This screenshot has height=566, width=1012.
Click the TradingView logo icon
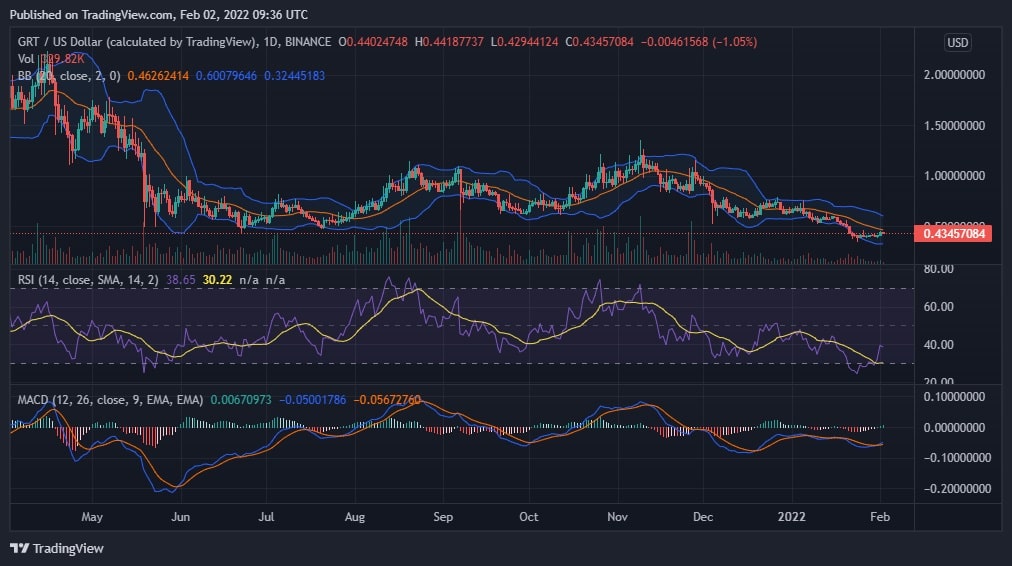(19, 548)
